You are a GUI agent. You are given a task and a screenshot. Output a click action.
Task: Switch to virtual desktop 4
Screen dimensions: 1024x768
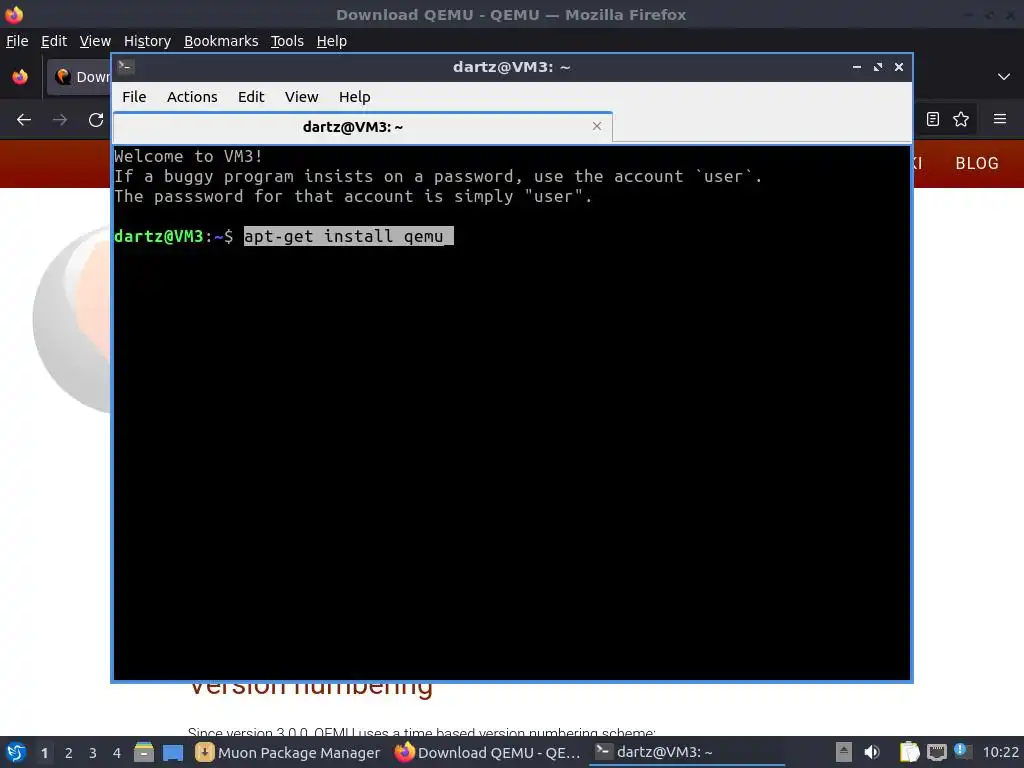(117, 753)
